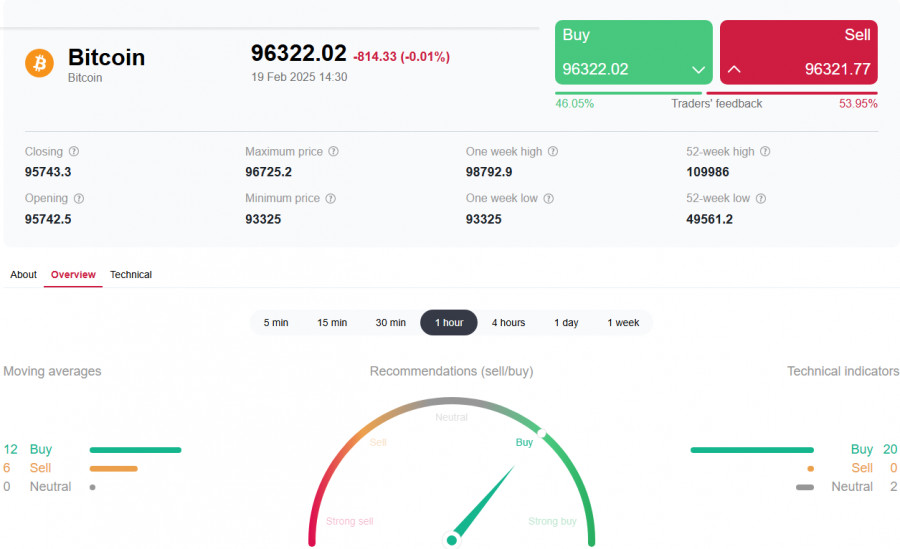
Task: Select the 30 min timeframe
Action: tap(391, 323)
